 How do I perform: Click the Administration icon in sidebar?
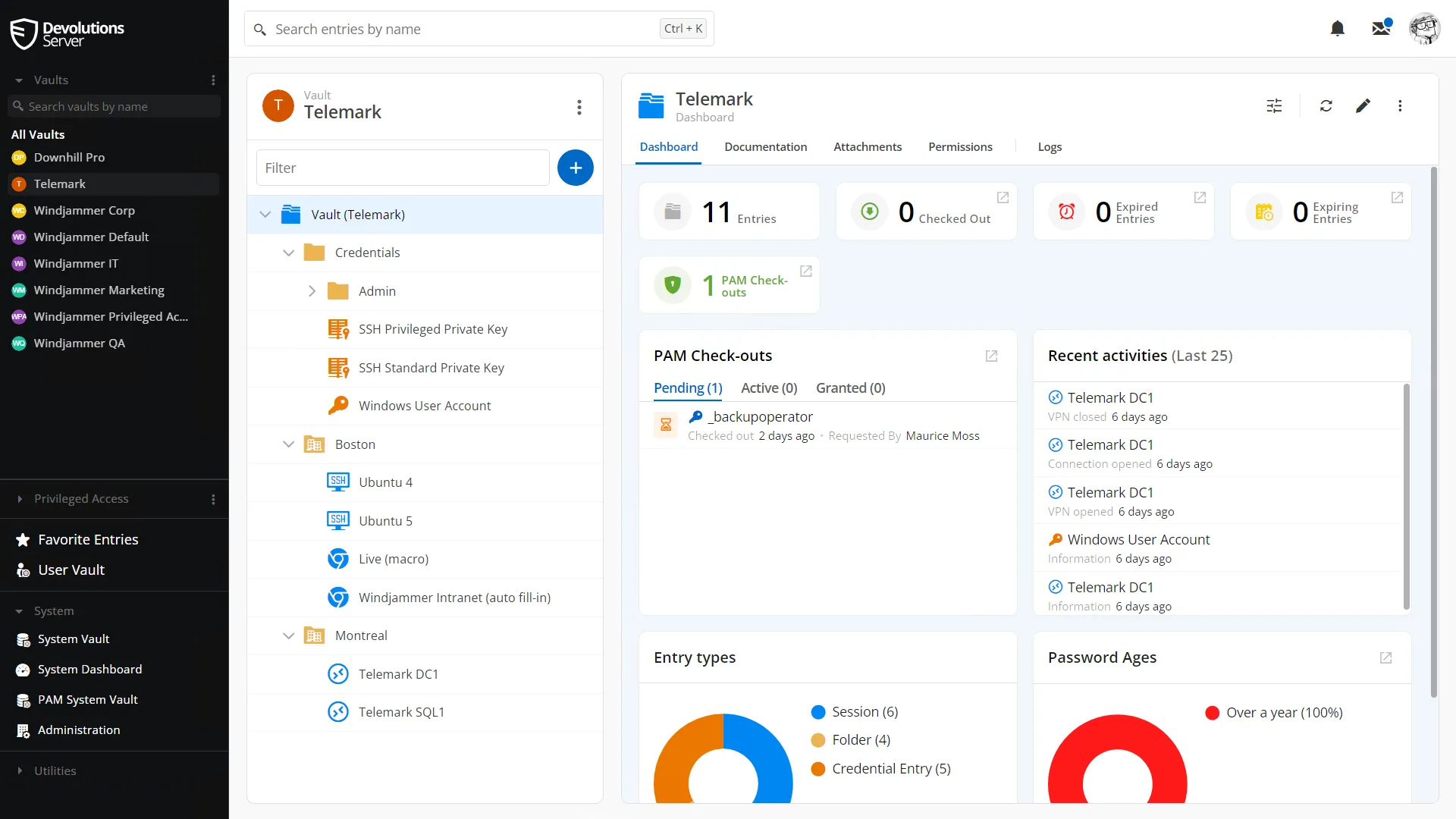[x=24, y=731]
